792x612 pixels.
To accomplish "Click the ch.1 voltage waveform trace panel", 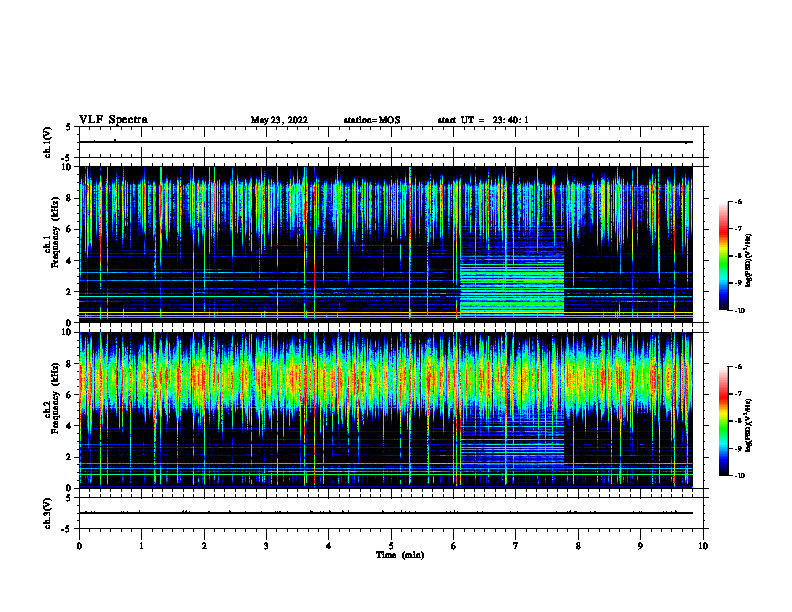I will click(390, 142).
